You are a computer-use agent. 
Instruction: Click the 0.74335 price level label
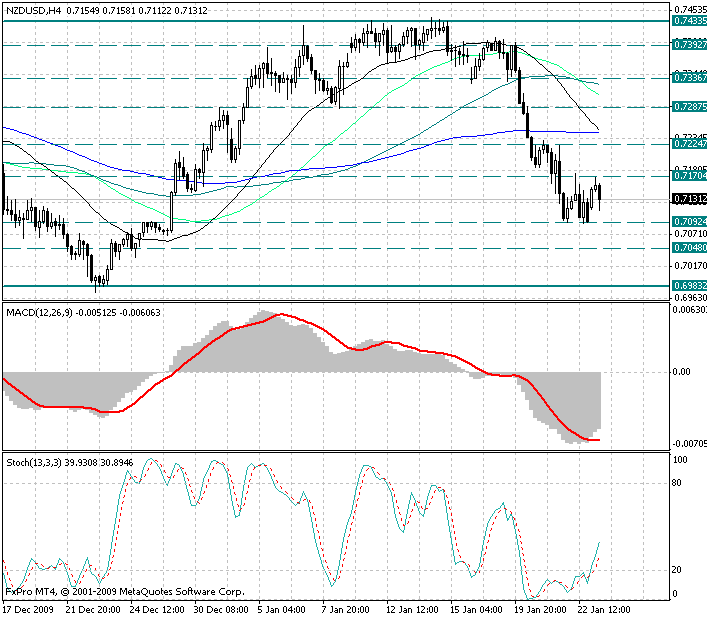(688, 20)
